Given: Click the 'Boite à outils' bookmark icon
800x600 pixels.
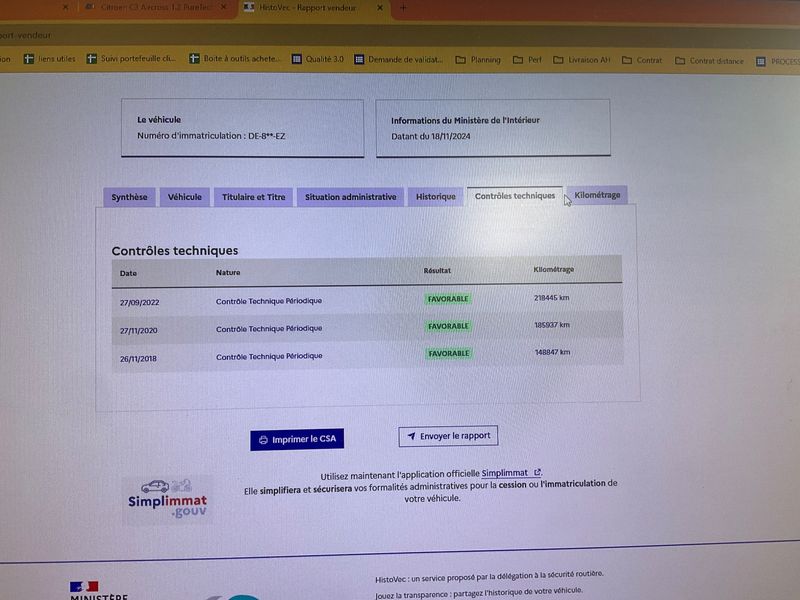Looking at the screenshot, I should click(x=194, y=59).
